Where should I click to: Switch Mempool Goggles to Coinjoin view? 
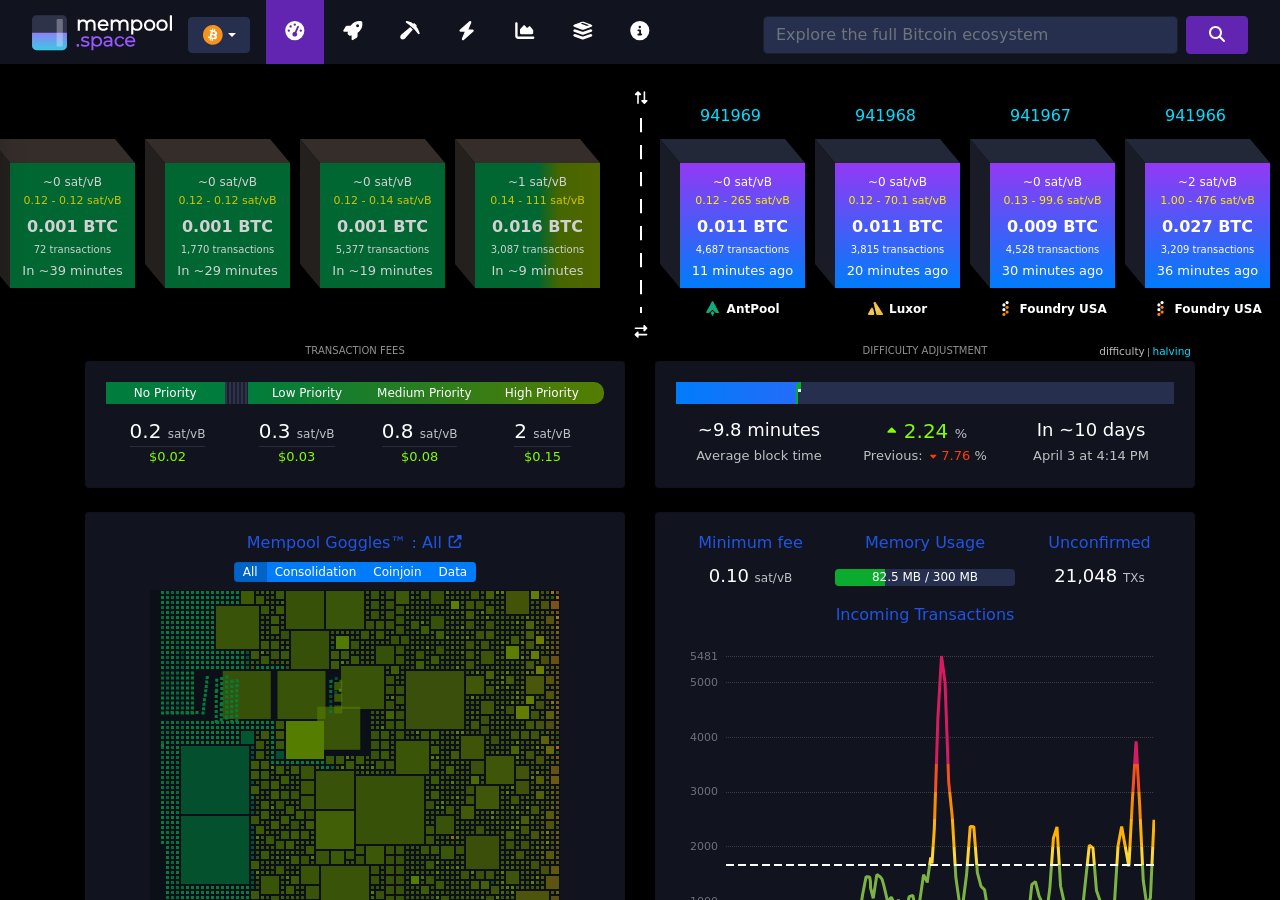397,572
